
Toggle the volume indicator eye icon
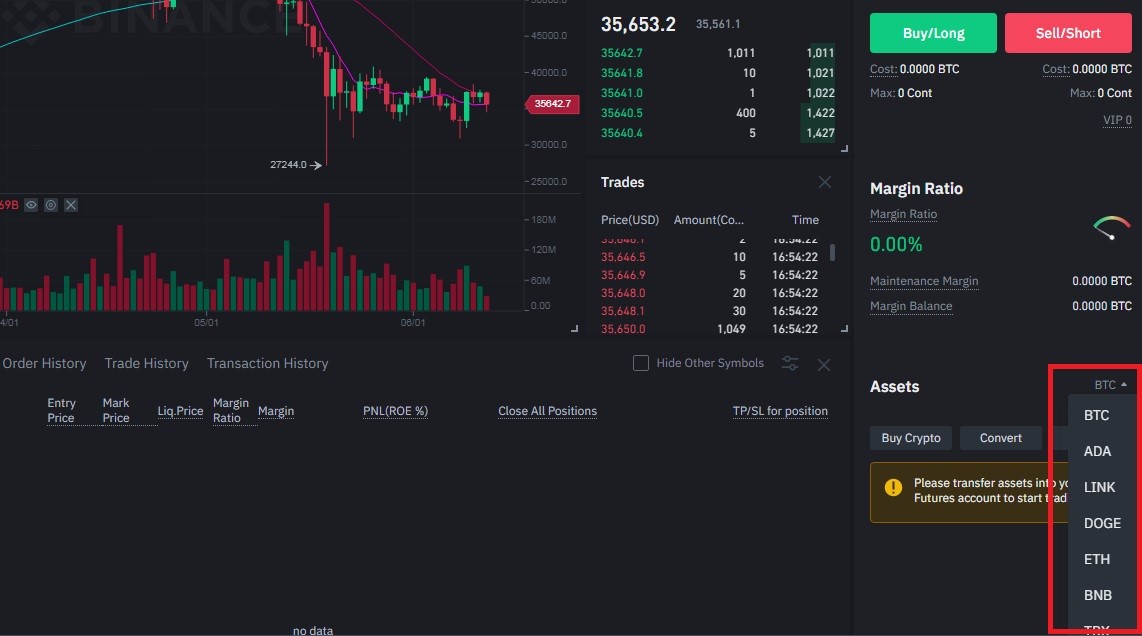31,205
